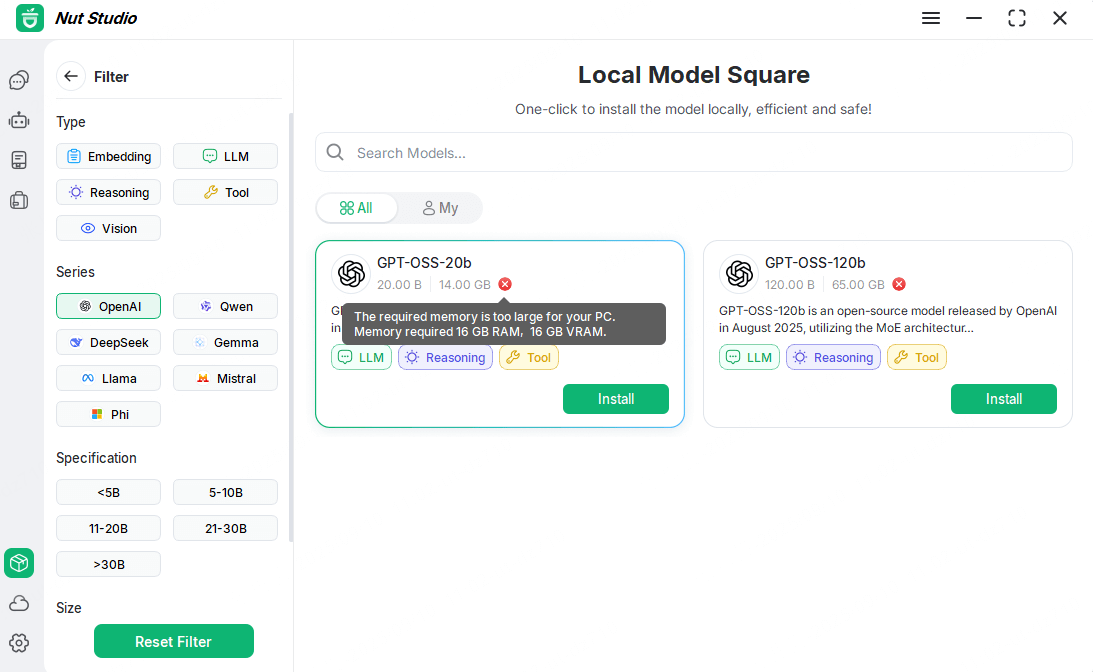Screen dimensions: 1093x672
Task: Click the search magnifier icon
Action: (x=335, y=152)
